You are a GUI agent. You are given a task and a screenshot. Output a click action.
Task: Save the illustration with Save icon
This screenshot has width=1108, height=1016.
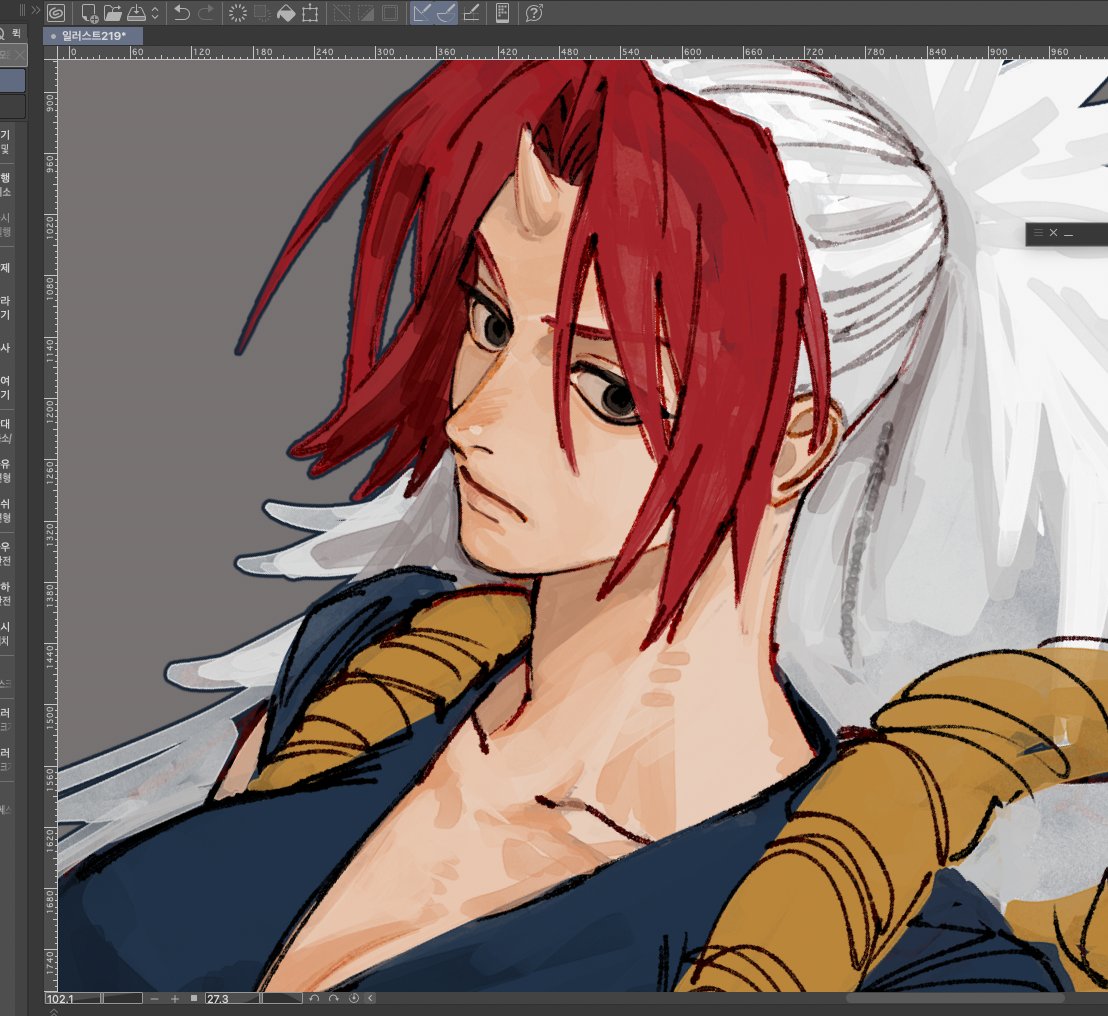tap(136, 13)
